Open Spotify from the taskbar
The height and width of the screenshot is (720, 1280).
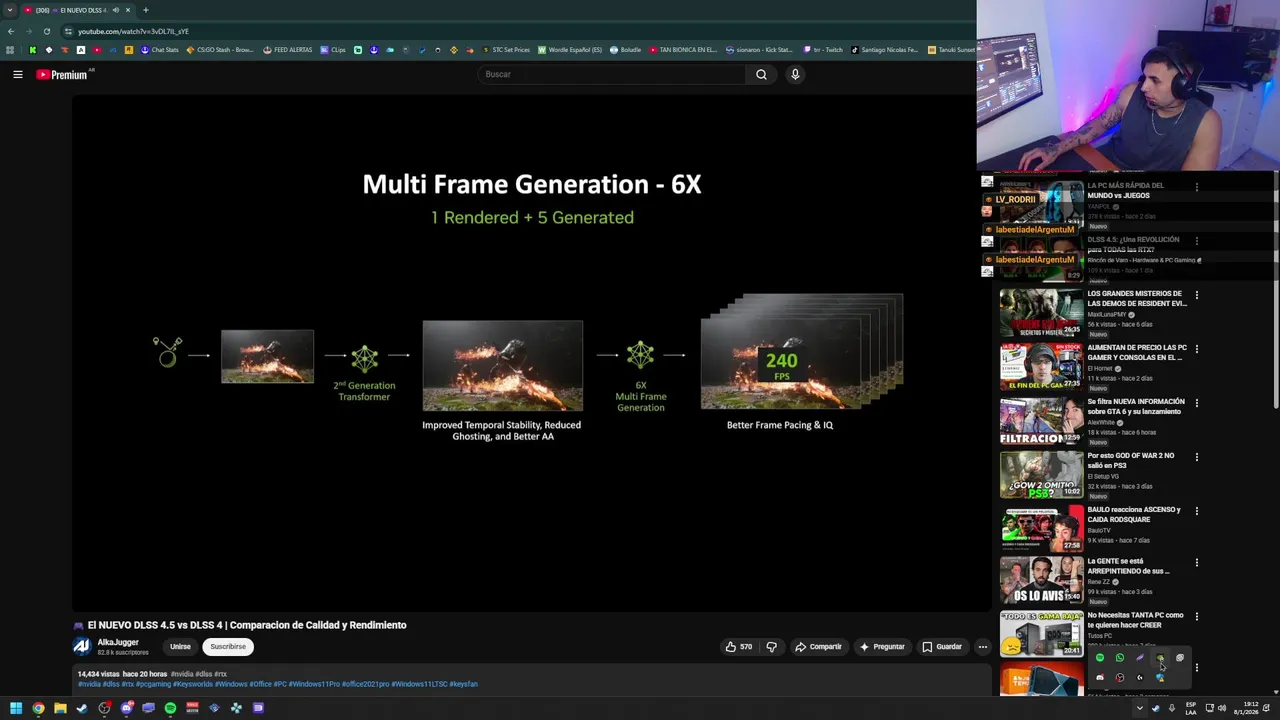(x=170, y=708)
